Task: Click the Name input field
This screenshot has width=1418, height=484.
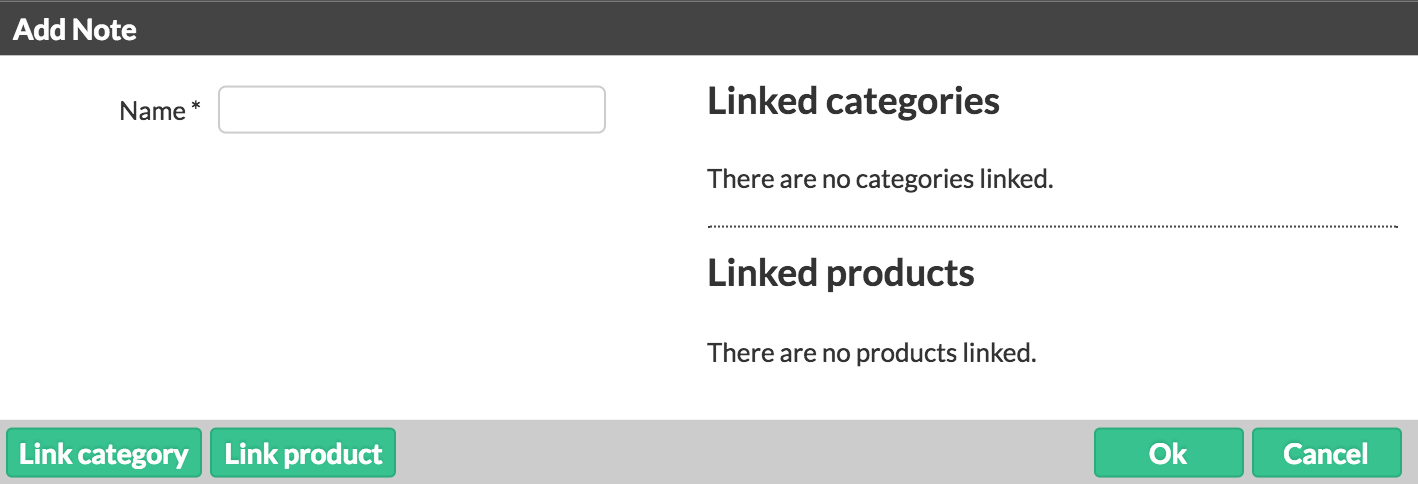Action: 411,110
